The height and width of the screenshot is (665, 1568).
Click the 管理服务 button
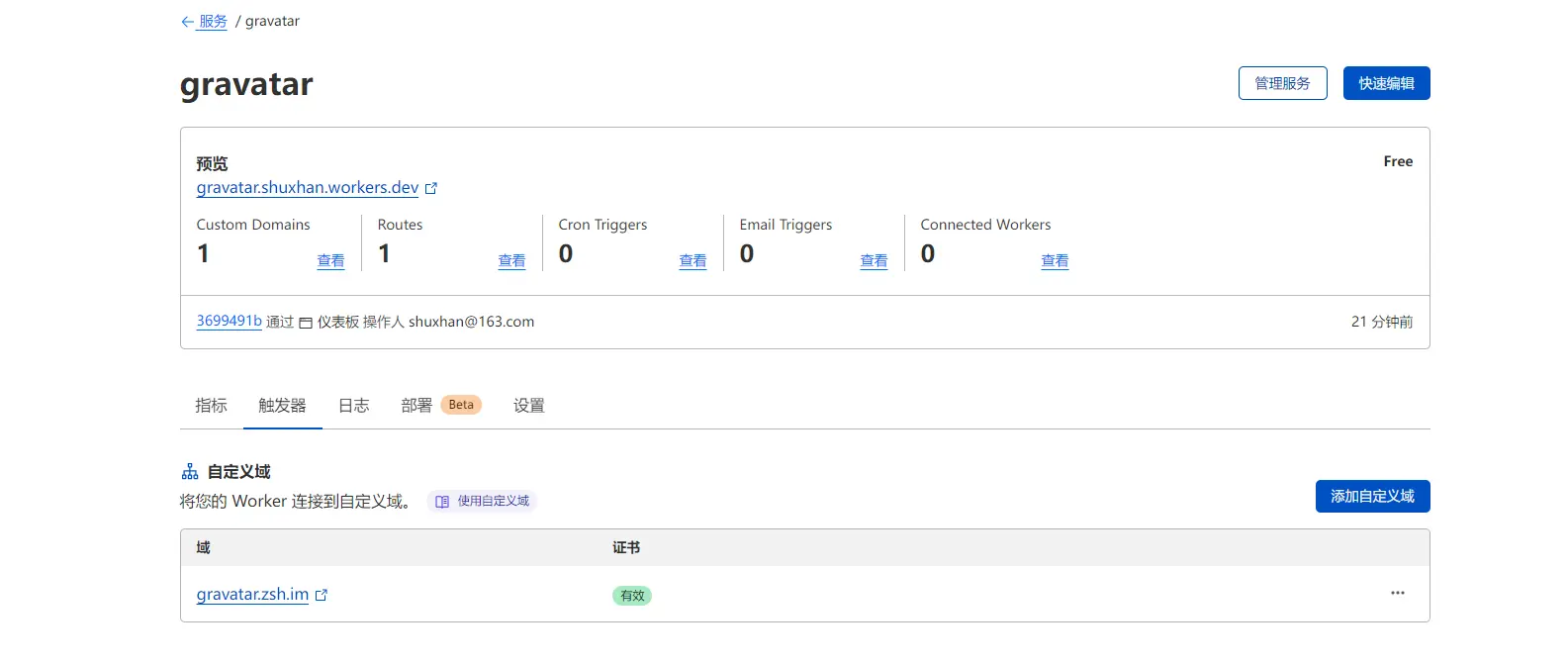click(x=1282, y=83)
